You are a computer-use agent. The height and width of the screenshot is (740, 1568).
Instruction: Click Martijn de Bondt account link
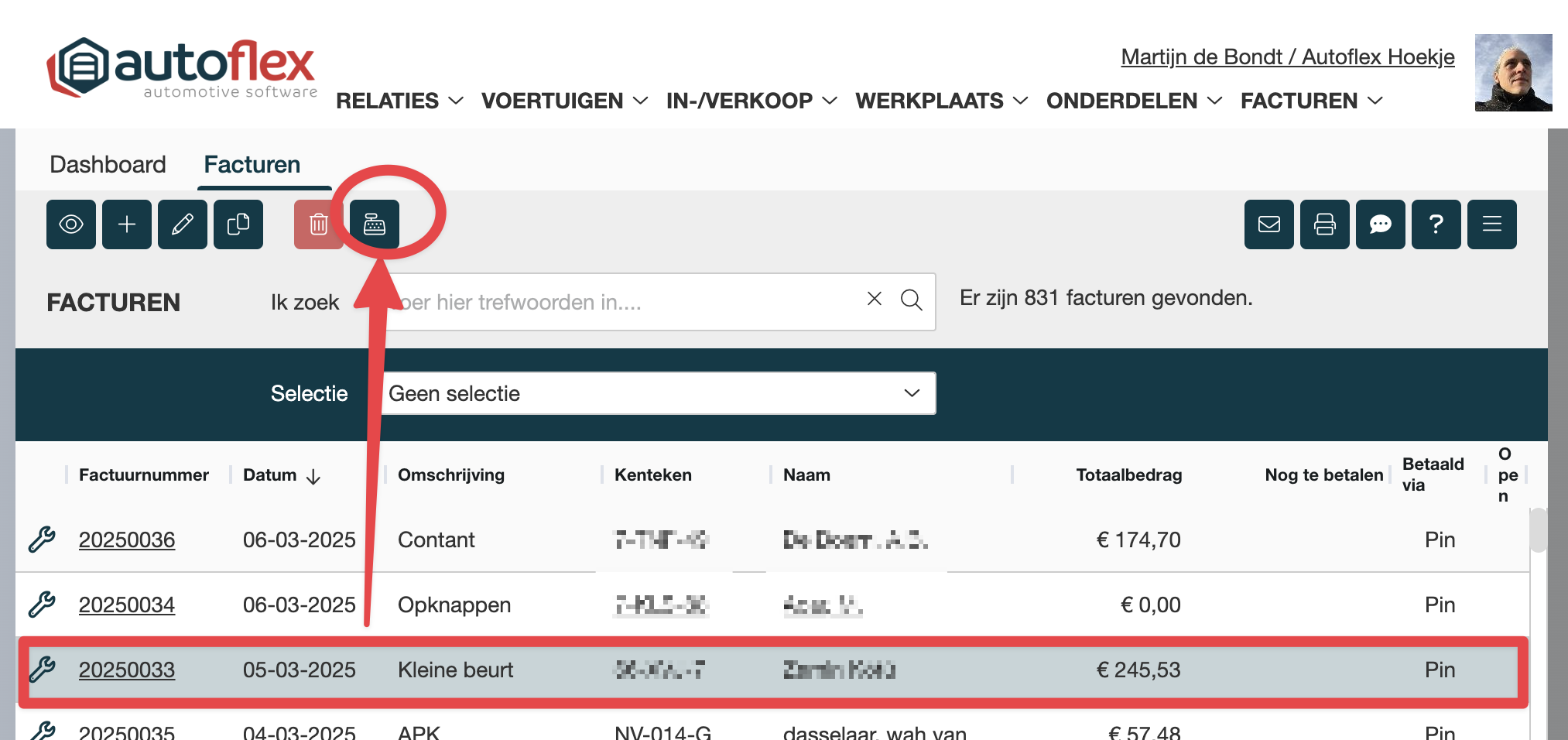[1287, 57]
